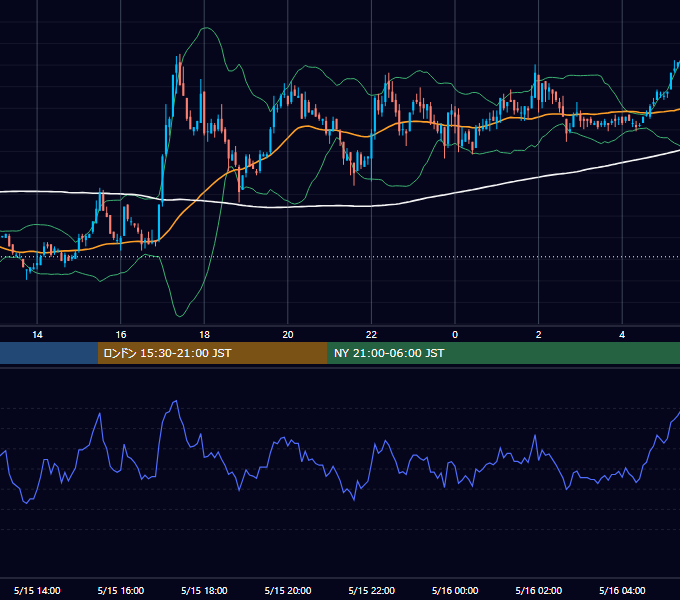Click the 5/15 20:00 date label

[x=288, y=590]
